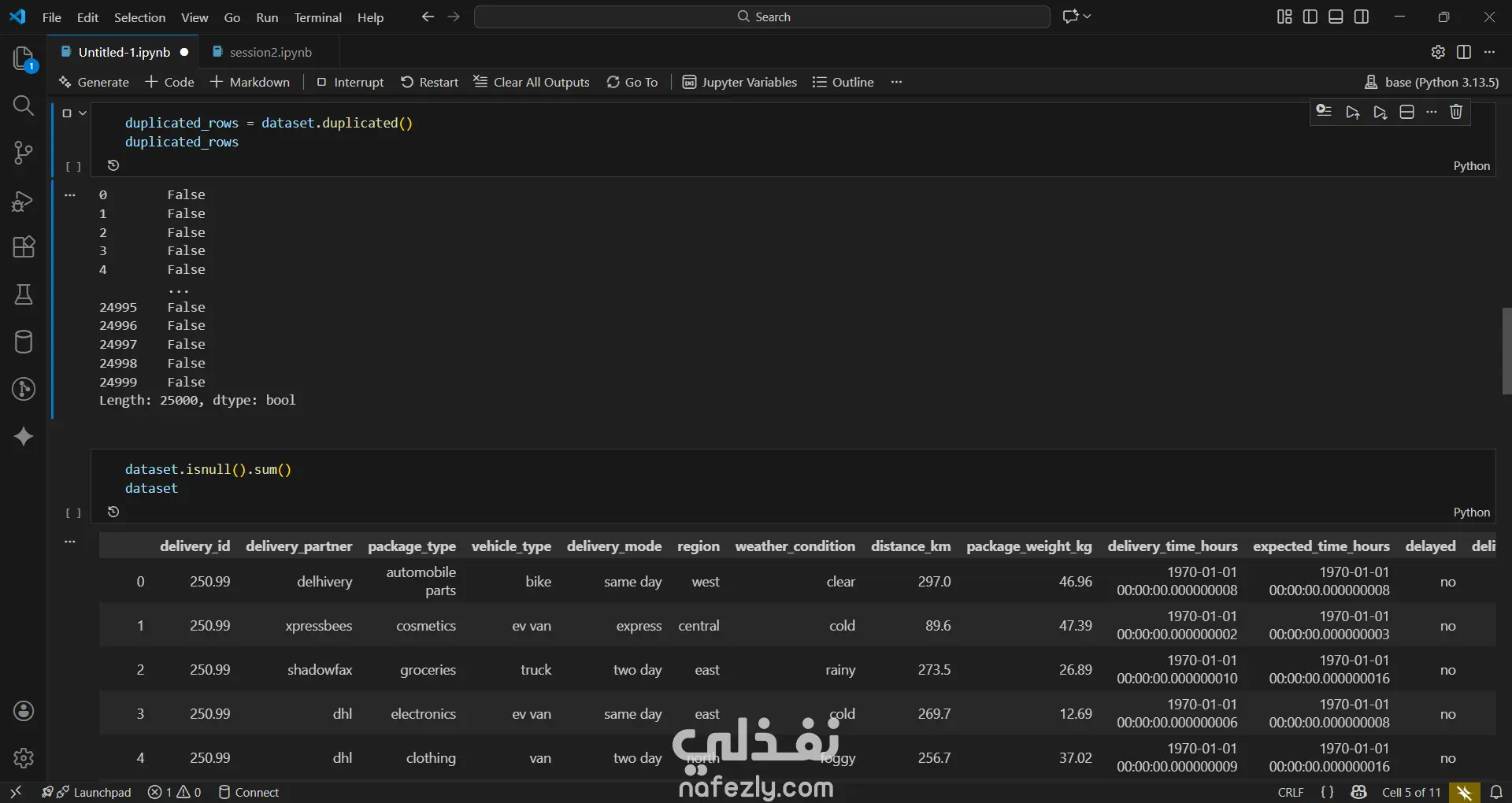Open Customize Layout in the title bar
Image resolution: width=1512 pixels, height=803 pixels.
1284,17
